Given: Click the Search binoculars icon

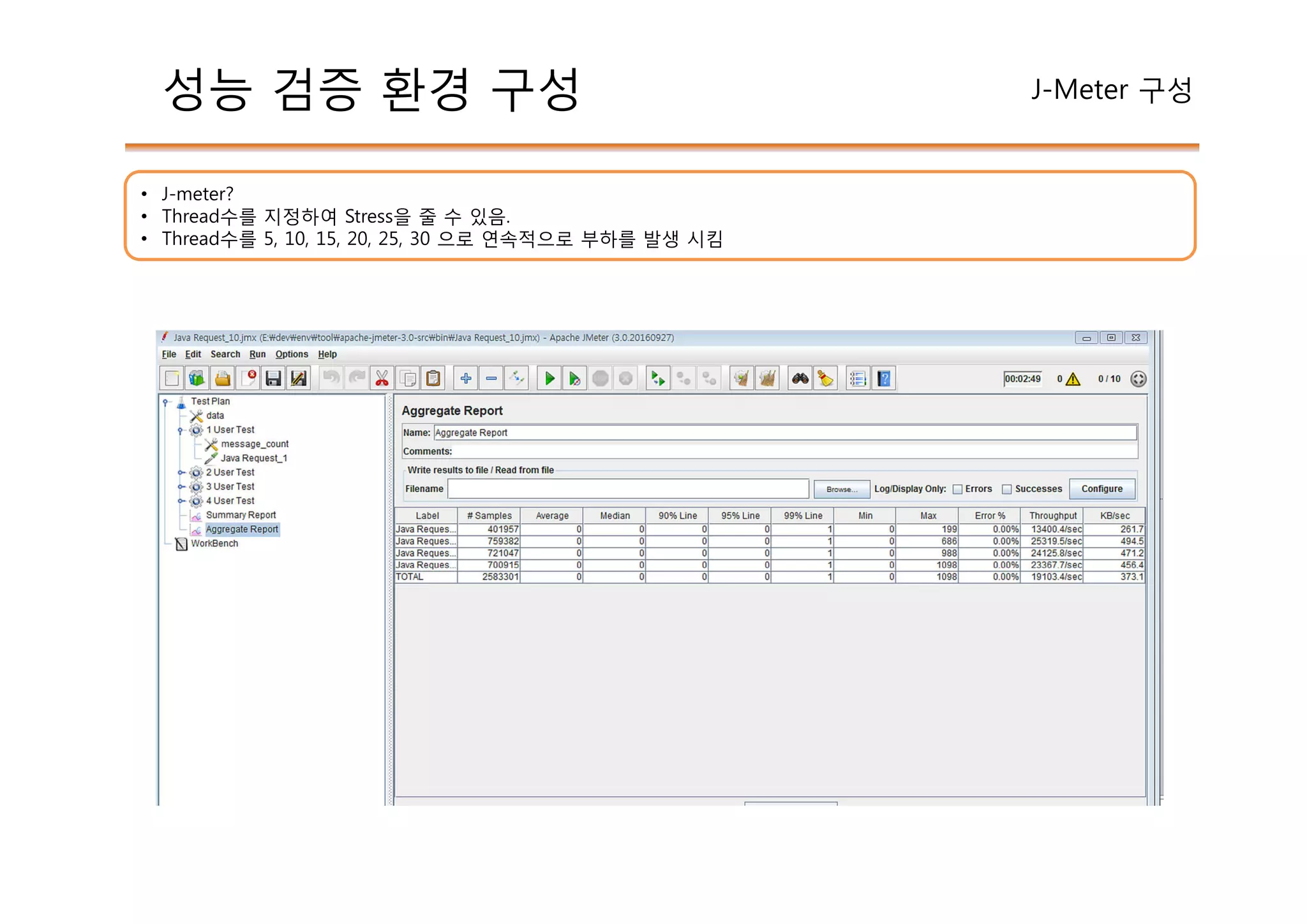Looking at the screenshot, I should (x=800, y=379).
